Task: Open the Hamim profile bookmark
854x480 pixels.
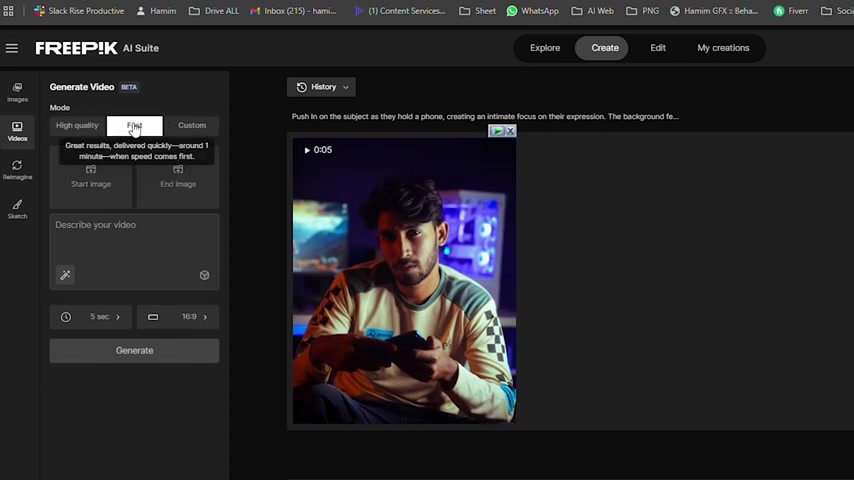Action: point(156,11)
